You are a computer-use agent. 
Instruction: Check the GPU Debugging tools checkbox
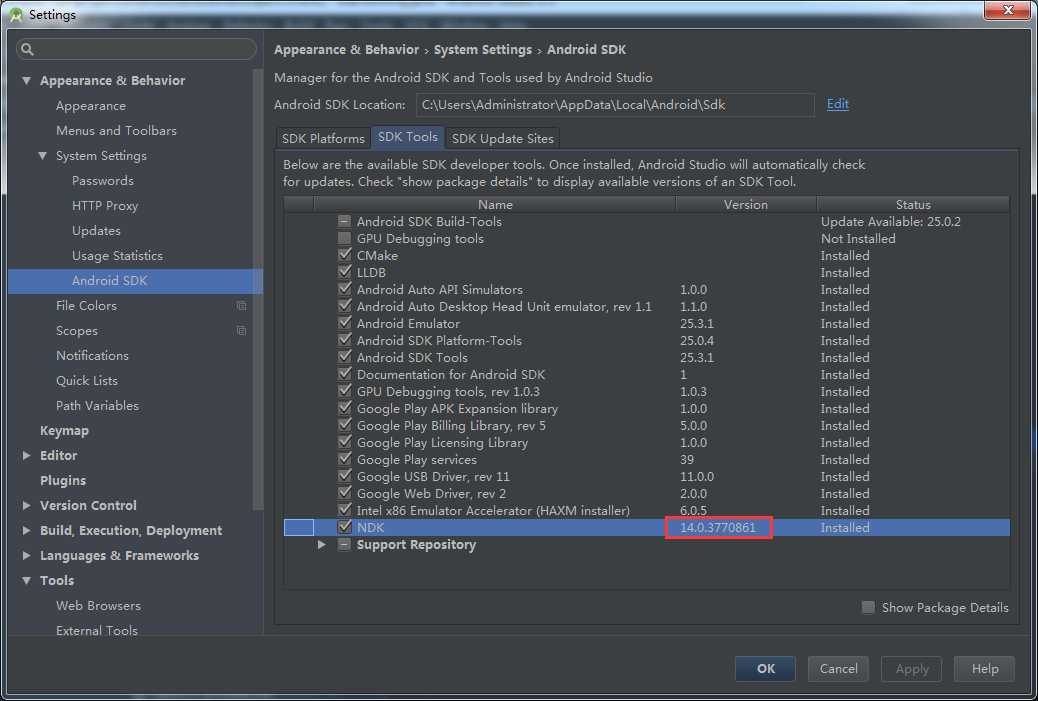[x=344, y=238]
